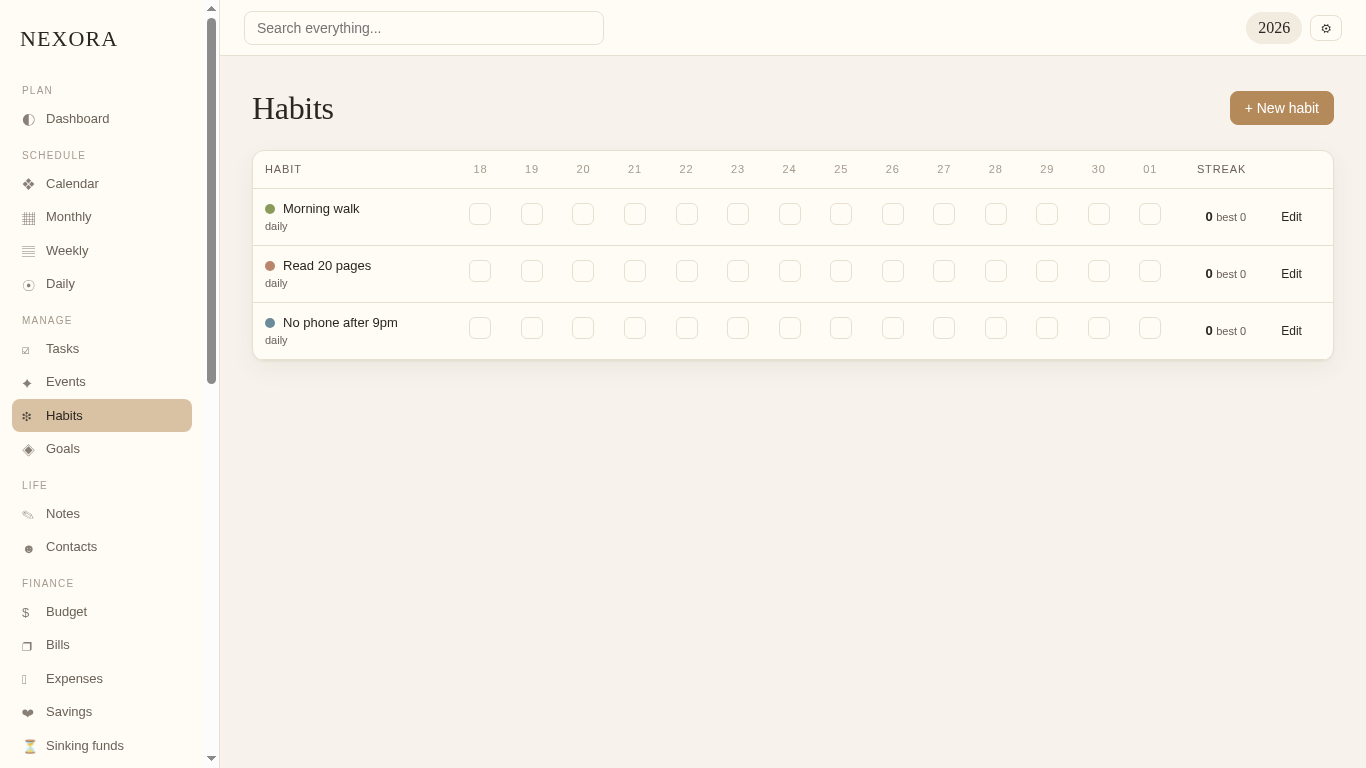Open the Tasks section

102,349
